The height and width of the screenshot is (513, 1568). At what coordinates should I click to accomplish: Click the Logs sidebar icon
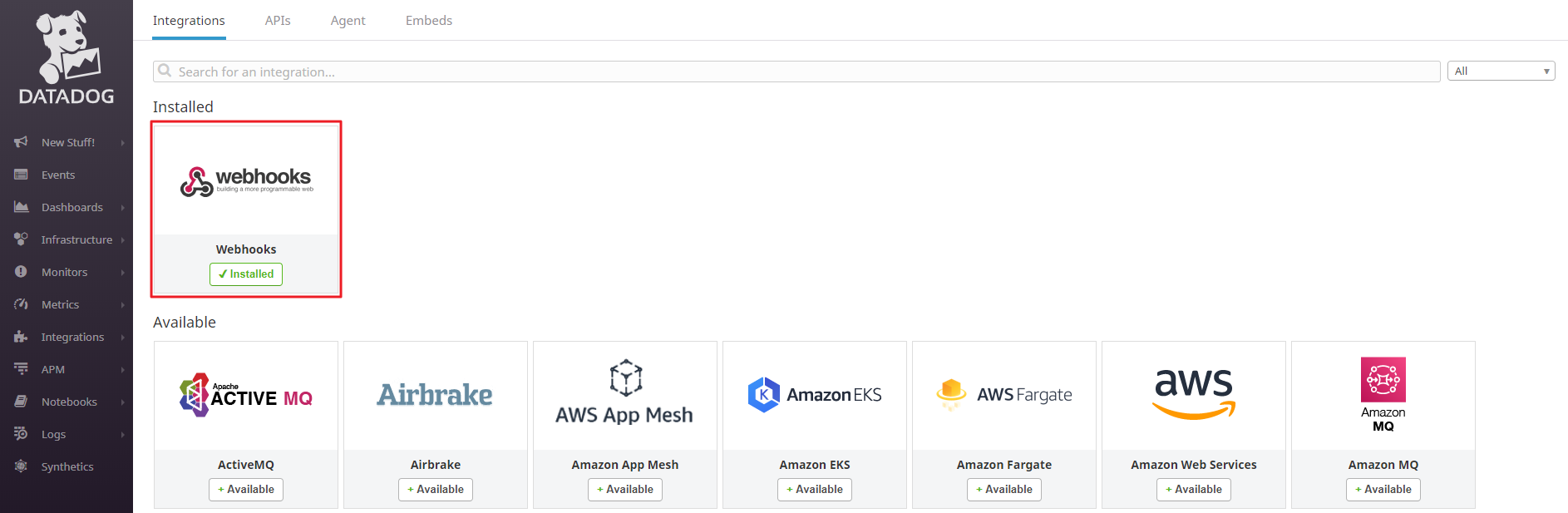click(x=21, y=434)
